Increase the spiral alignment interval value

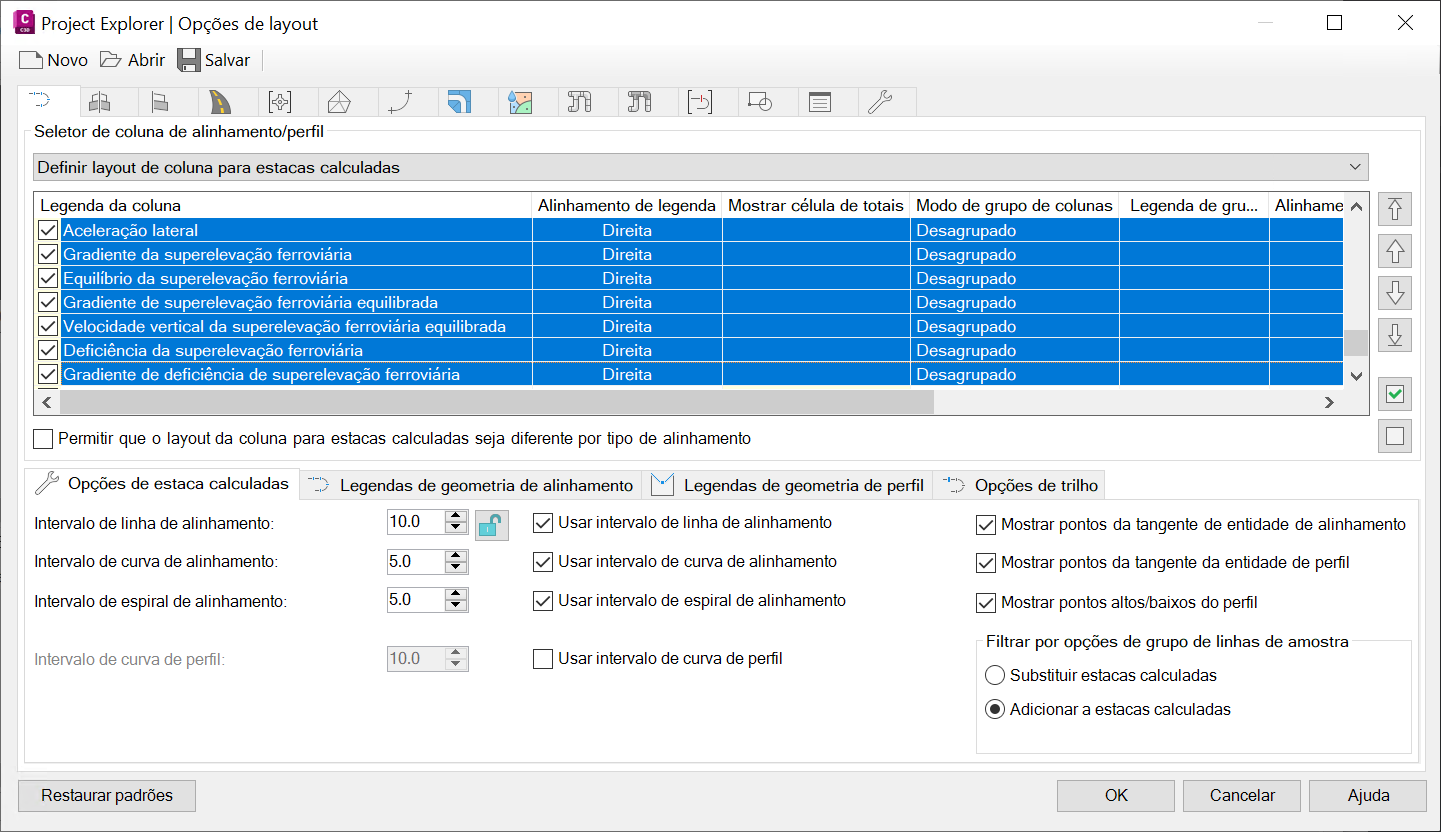click(456, 595)
